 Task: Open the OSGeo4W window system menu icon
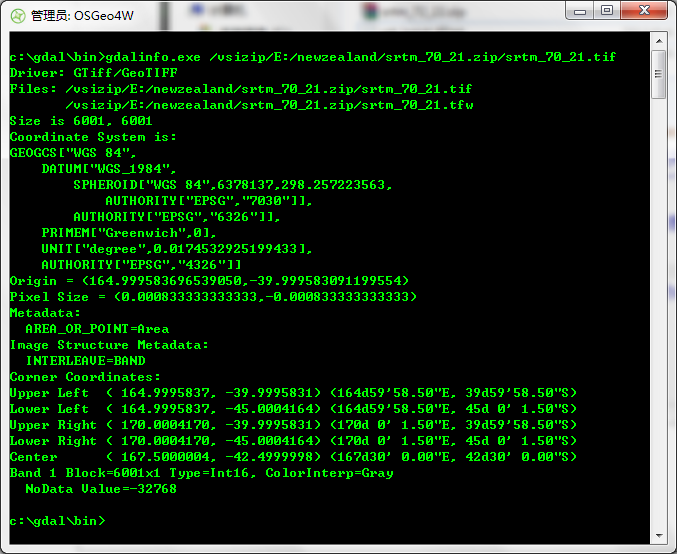click(x=18, y=16)
